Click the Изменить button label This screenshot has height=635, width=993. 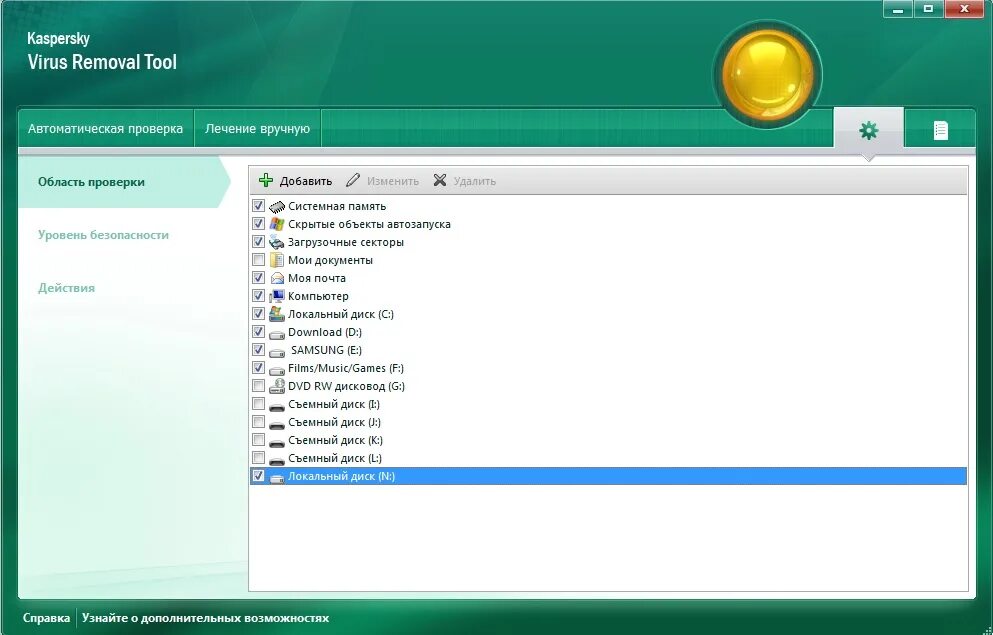[x=393, y=181]
